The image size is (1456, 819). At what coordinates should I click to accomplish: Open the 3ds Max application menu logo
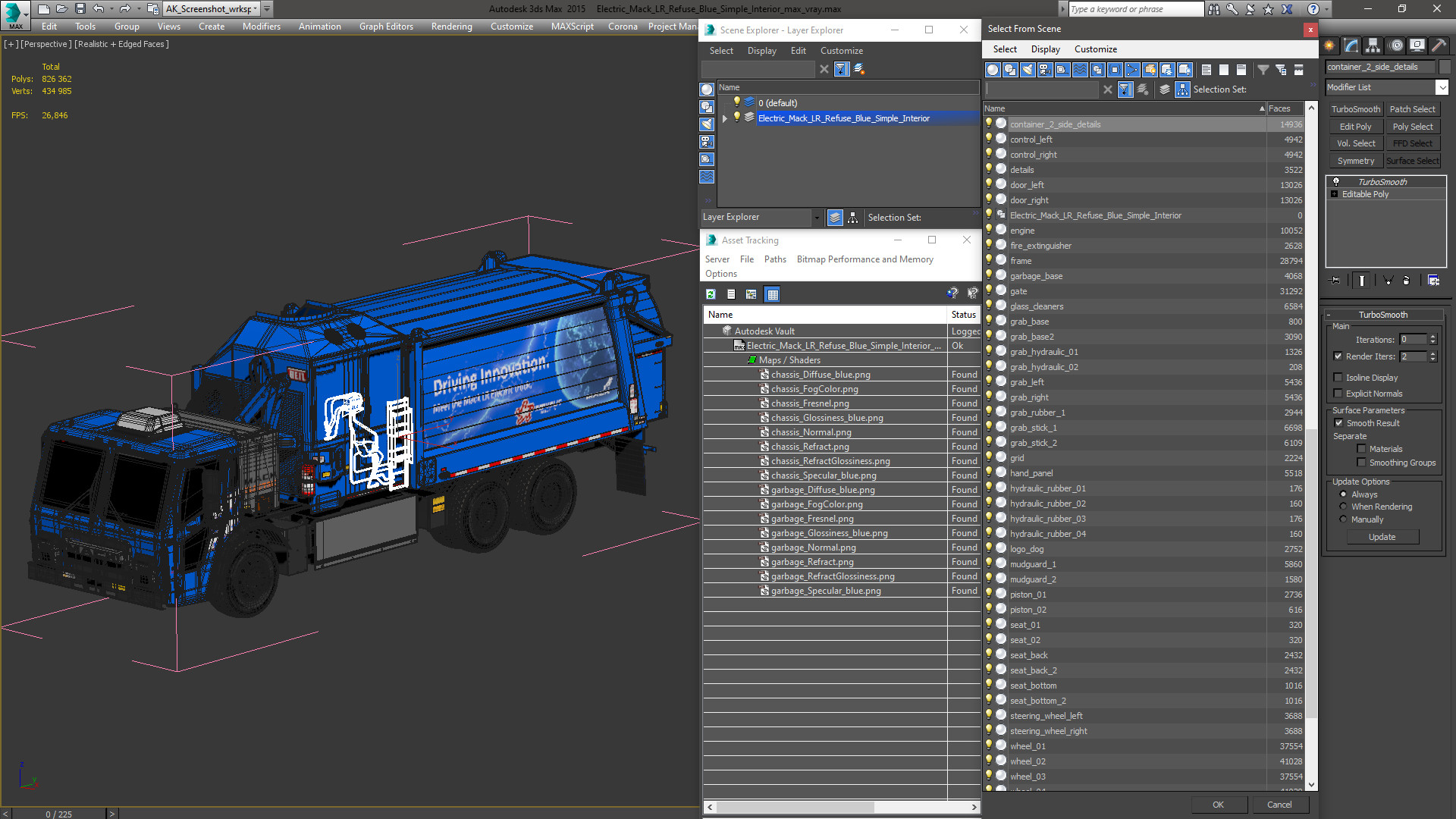tap(14, 14)
